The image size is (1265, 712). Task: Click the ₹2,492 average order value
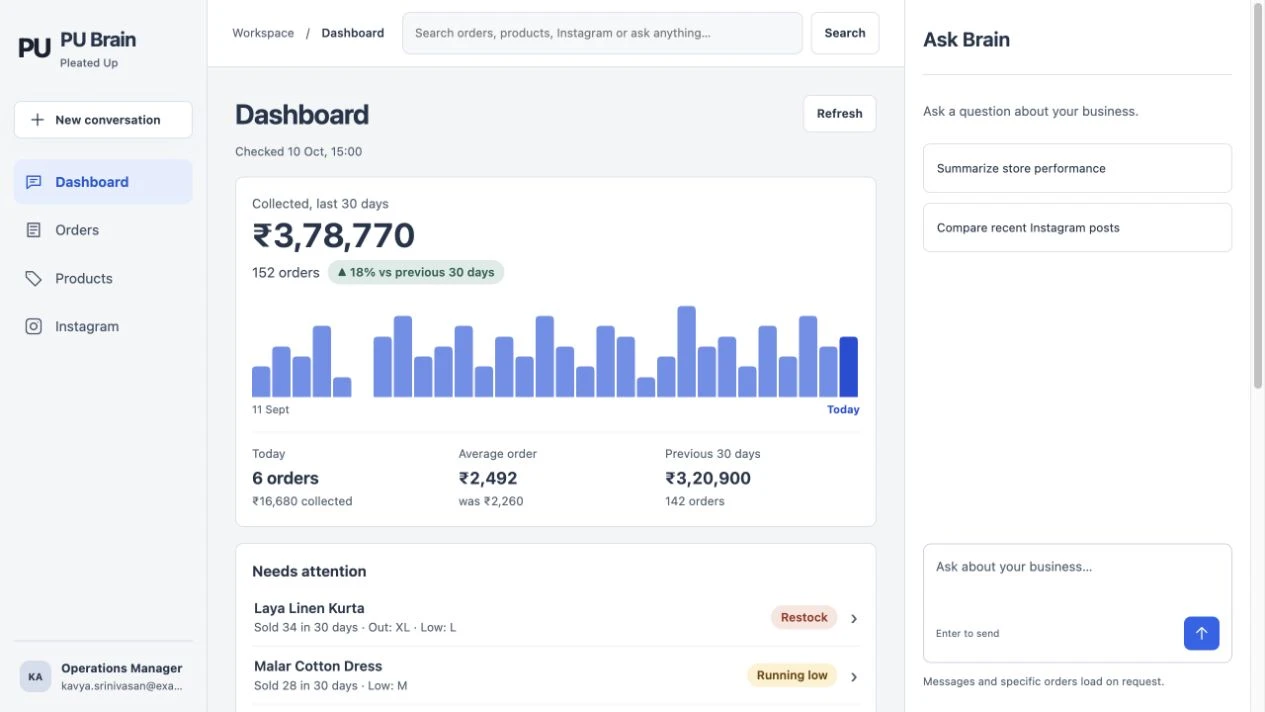click(x=488, y=478)
